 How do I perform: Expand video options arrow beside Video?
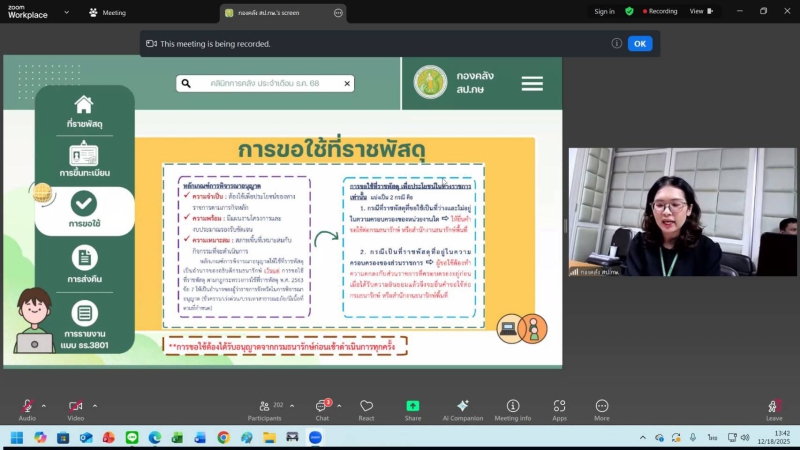point(95,406)
